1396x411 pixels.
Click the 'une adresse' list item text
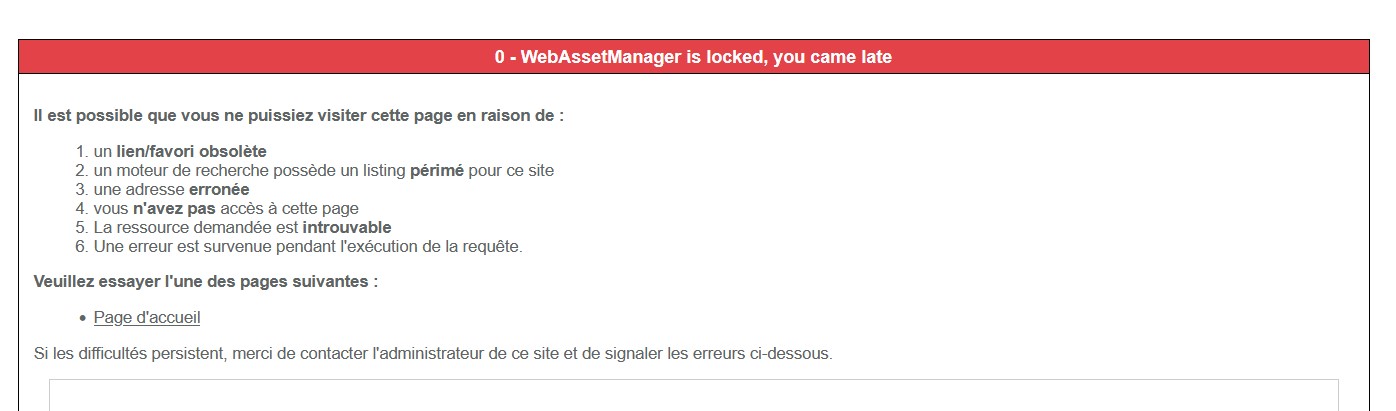pyautogui.click(x=139, y=190)
